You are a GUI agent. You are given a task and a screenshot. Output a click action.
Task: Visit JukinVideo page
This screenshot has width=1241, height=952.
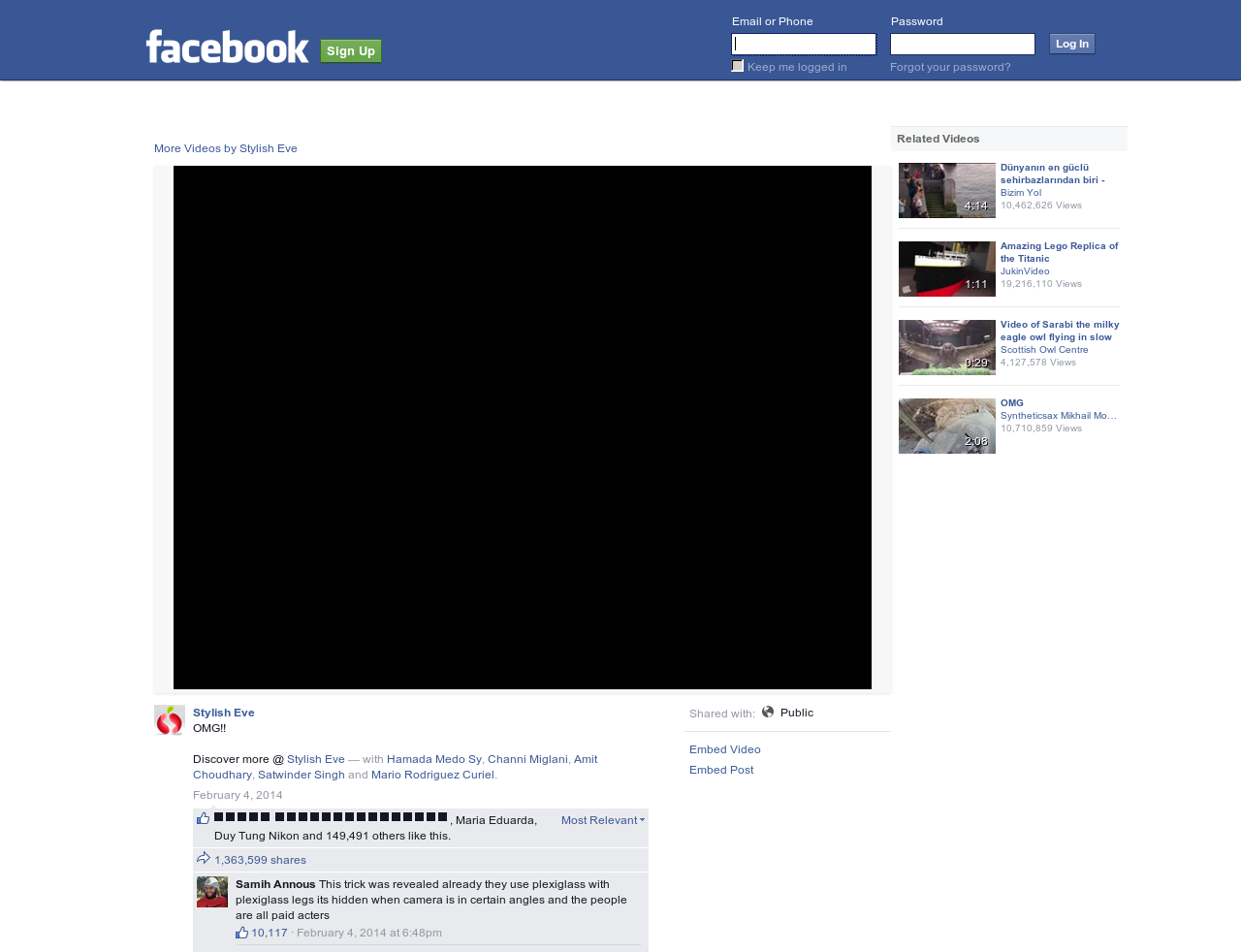coord(1025,271)
